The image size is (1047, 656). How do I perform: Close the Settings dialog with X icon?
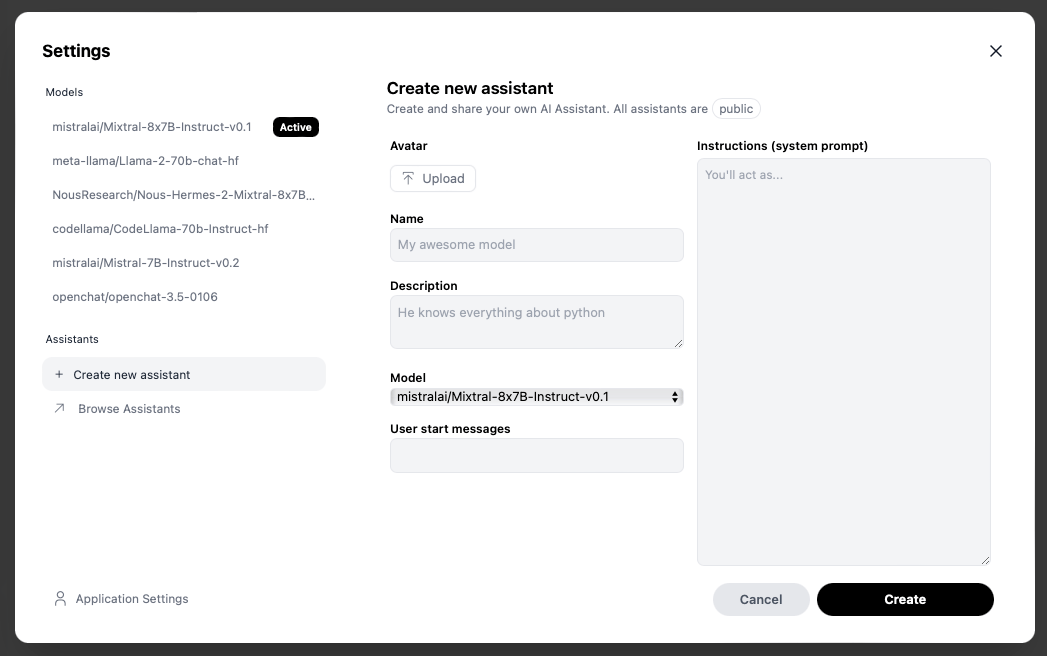[x=995, y=51]
